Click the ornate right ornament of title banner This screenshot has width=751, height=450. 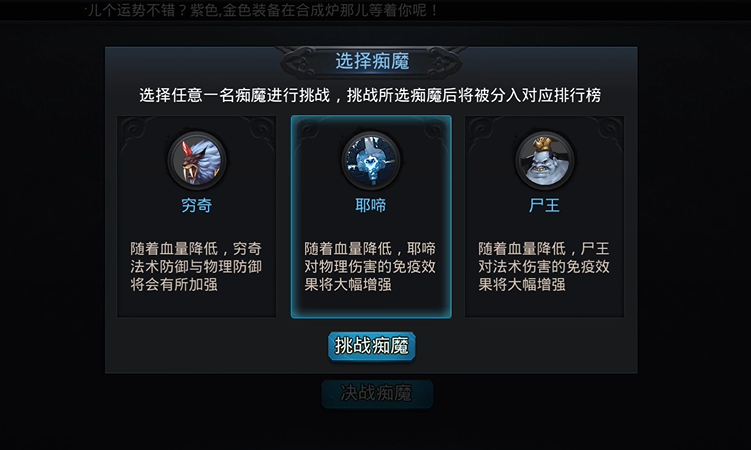[x=442, y=61]
